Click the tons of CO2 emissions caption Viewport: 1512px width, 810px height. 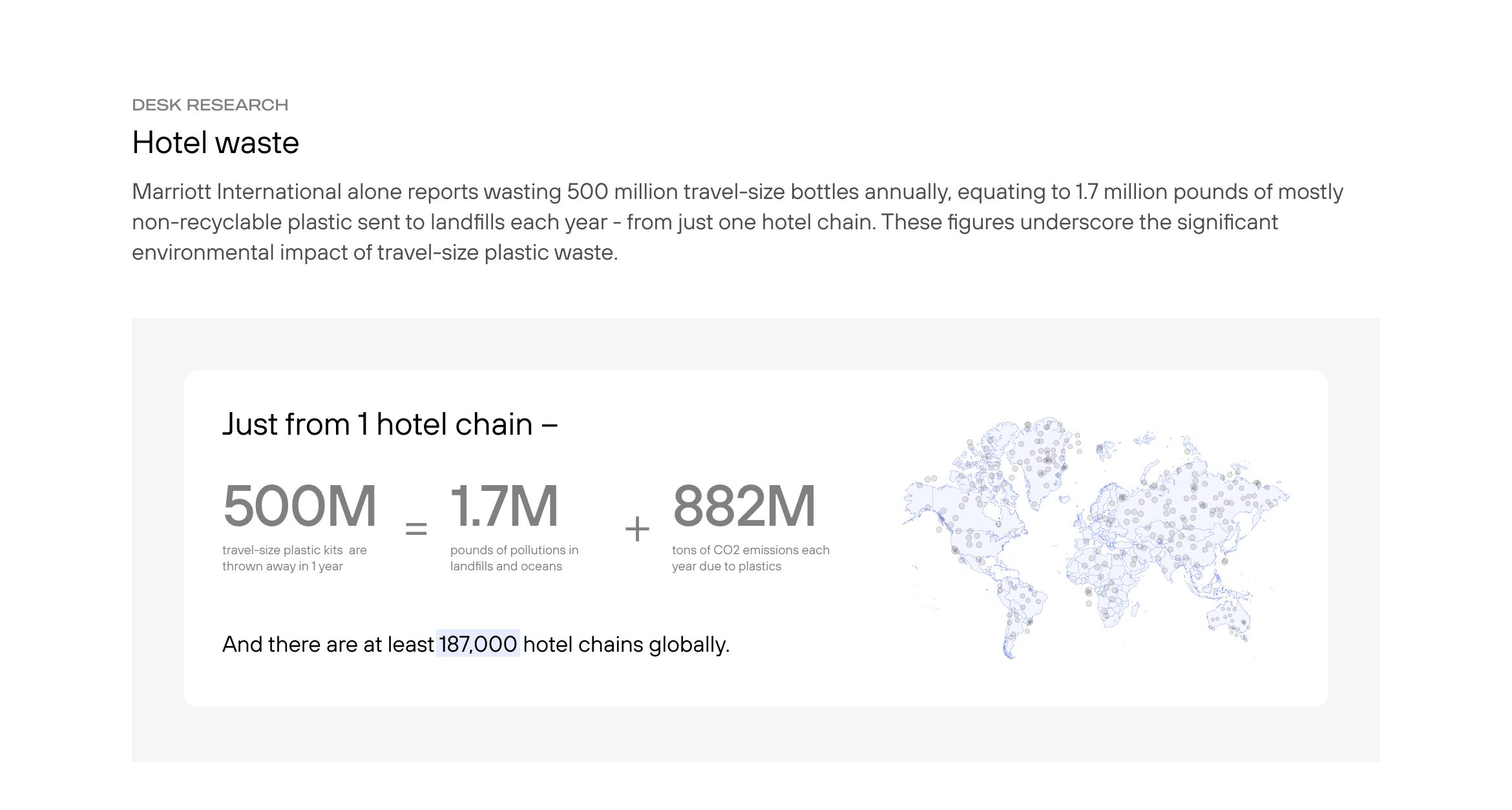750,558
